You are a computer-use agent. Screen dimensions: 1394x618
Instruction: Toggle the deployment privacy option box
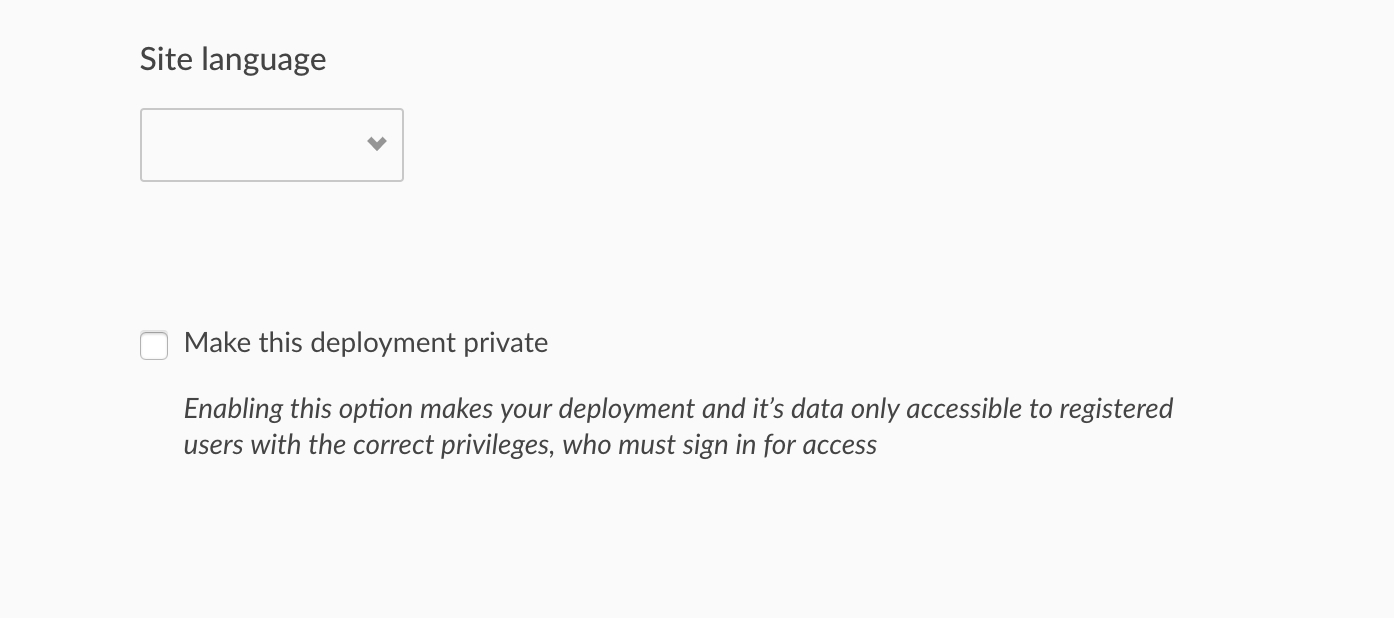154,345
